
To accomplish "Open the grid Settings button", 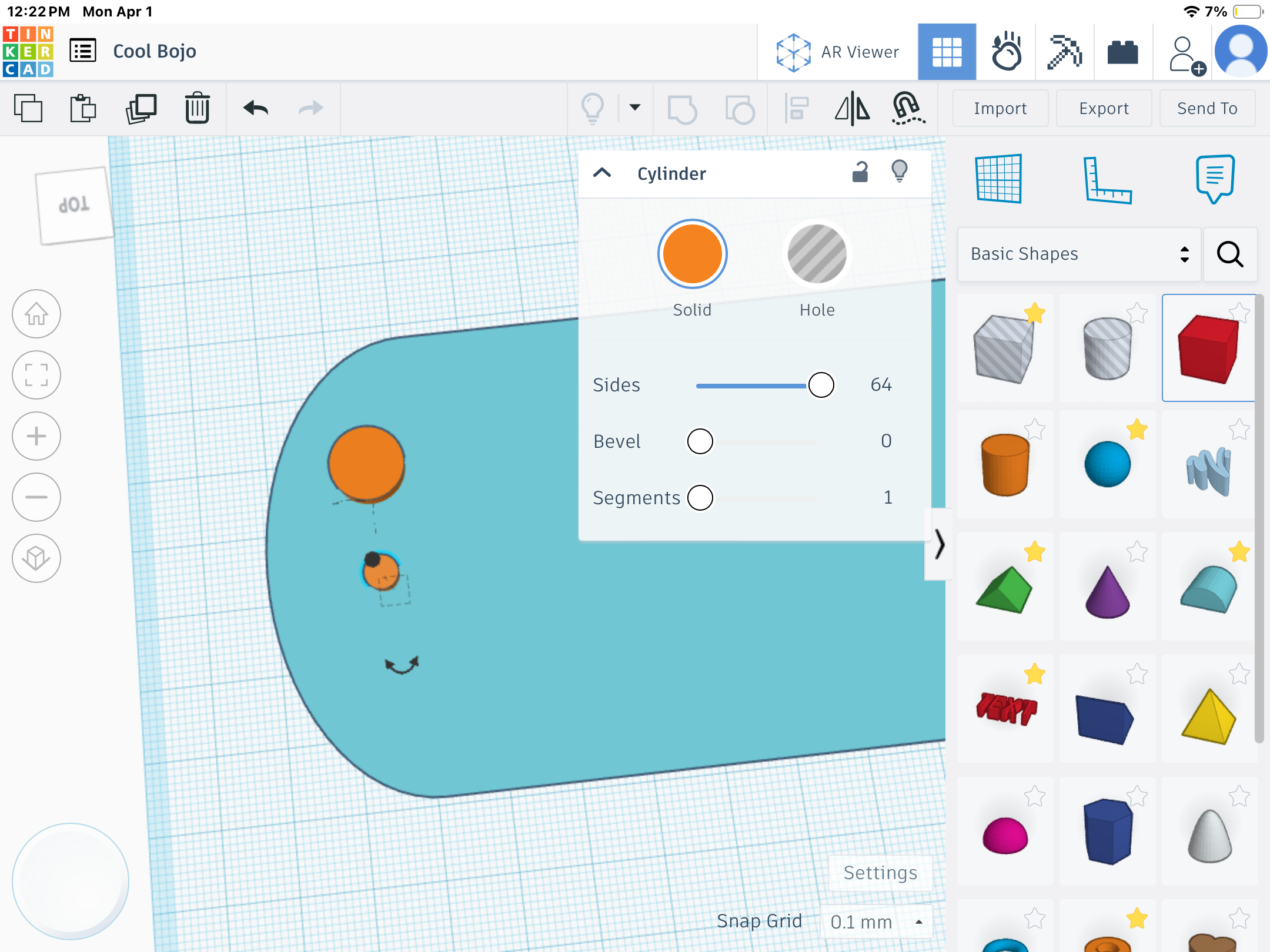I will [x=880, y=873].
